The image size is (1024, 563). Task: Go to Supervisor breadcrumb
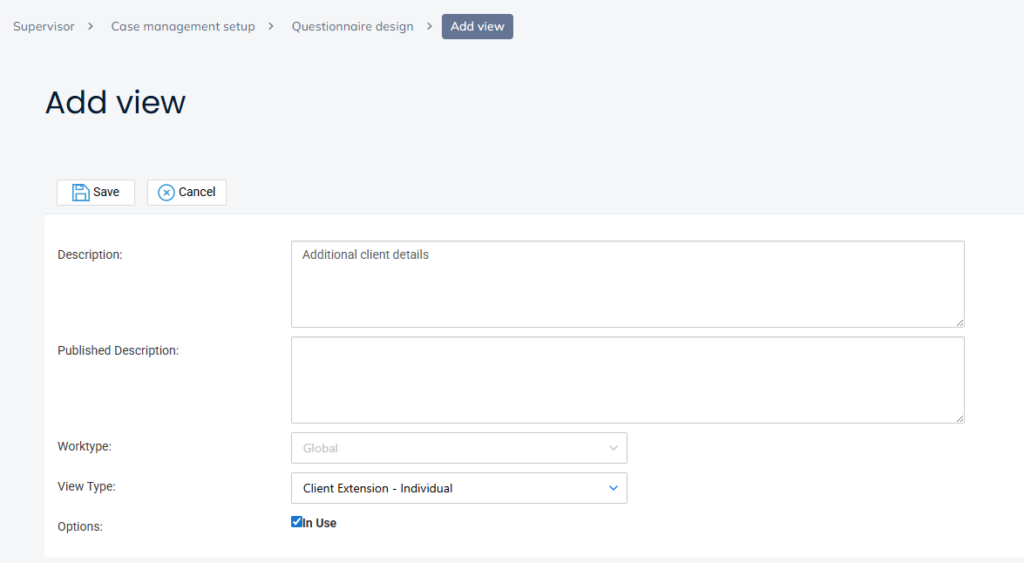click(x=43, y=26)
